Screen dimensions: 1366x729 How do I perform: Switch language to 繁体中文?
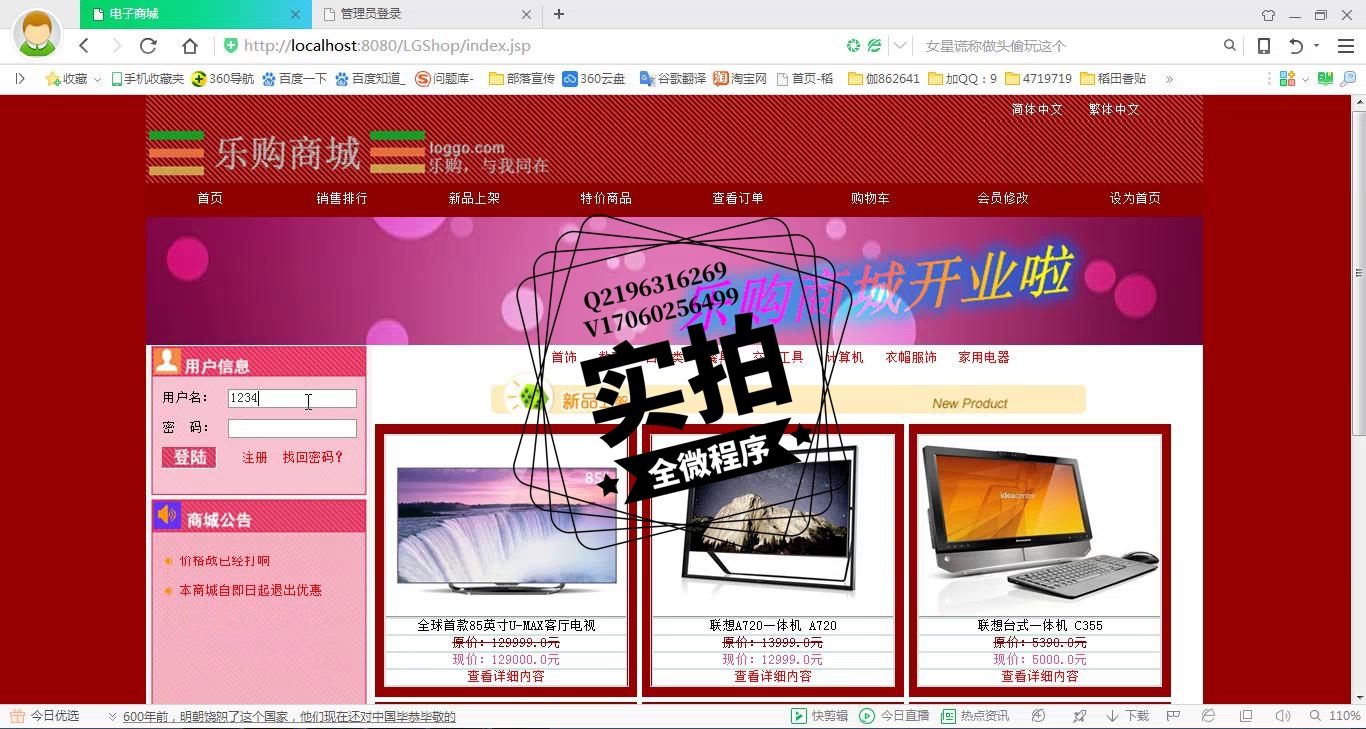tap(1114, 109)
